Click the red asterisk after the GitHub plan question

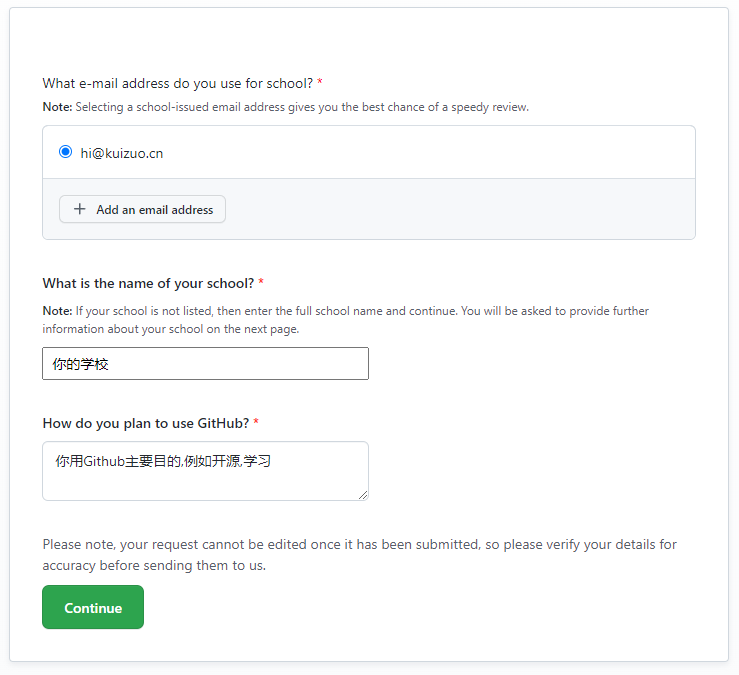[256, 424]
